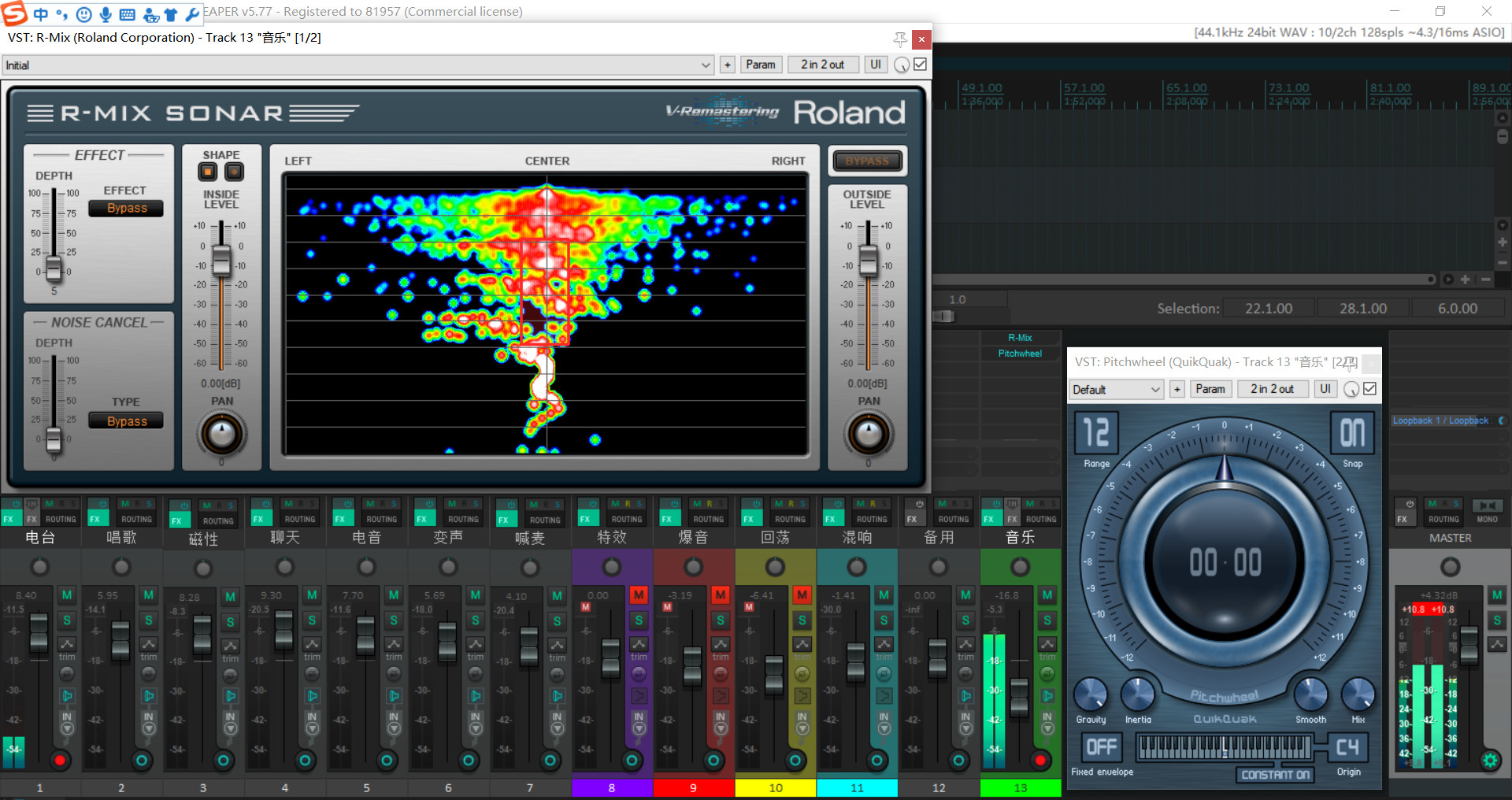Toggle phase invert on track 聊天
This screenshot has height=800, width=1512.
coord(312,674)
